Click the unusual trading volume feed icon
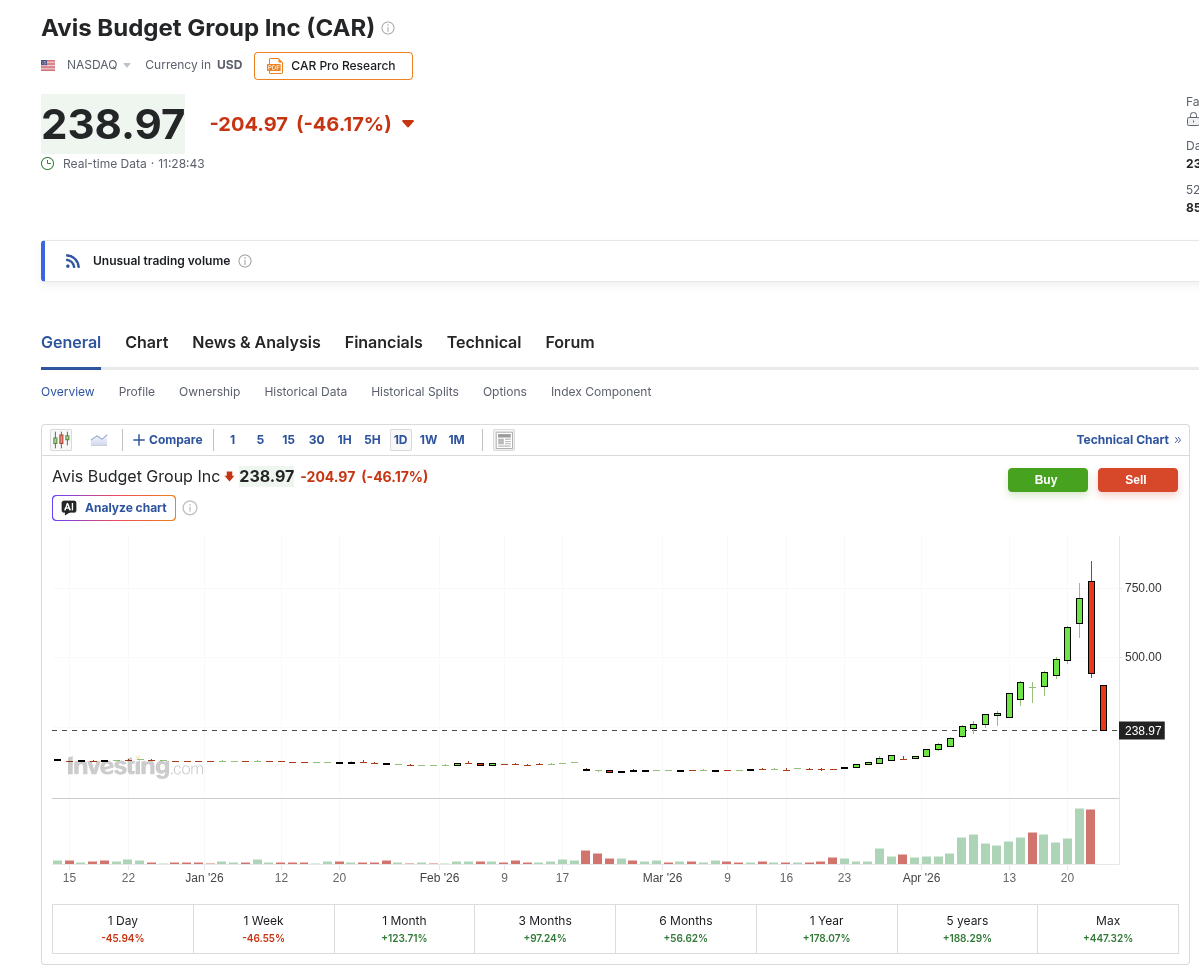This screenshot has width=1199, height=975. click(73, 262)
